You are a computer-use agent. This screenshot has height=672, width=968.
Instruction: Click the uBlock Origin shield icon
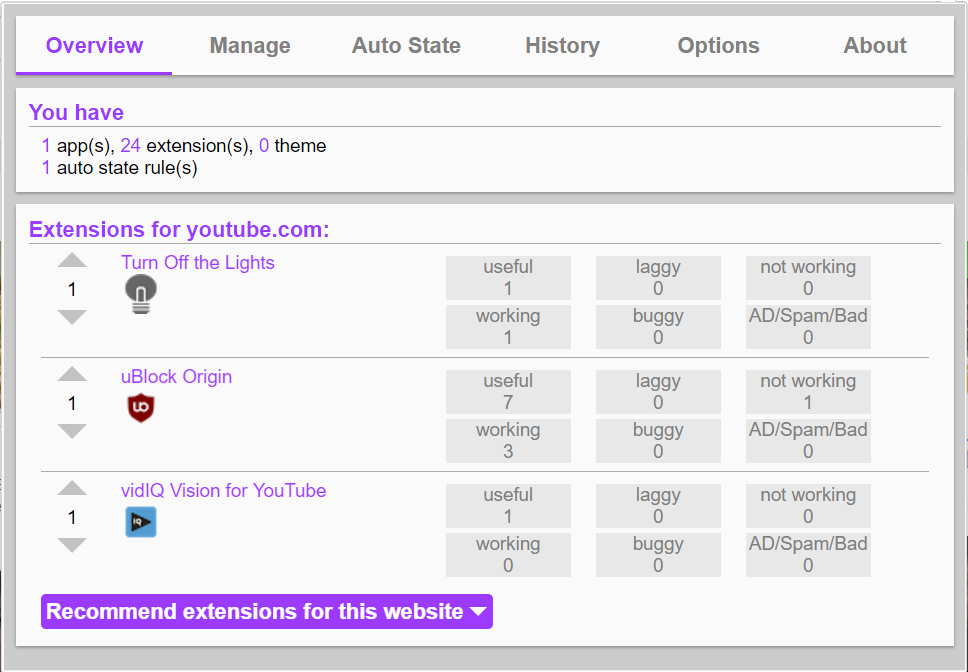pyautogui.click(x=141, y=408)
